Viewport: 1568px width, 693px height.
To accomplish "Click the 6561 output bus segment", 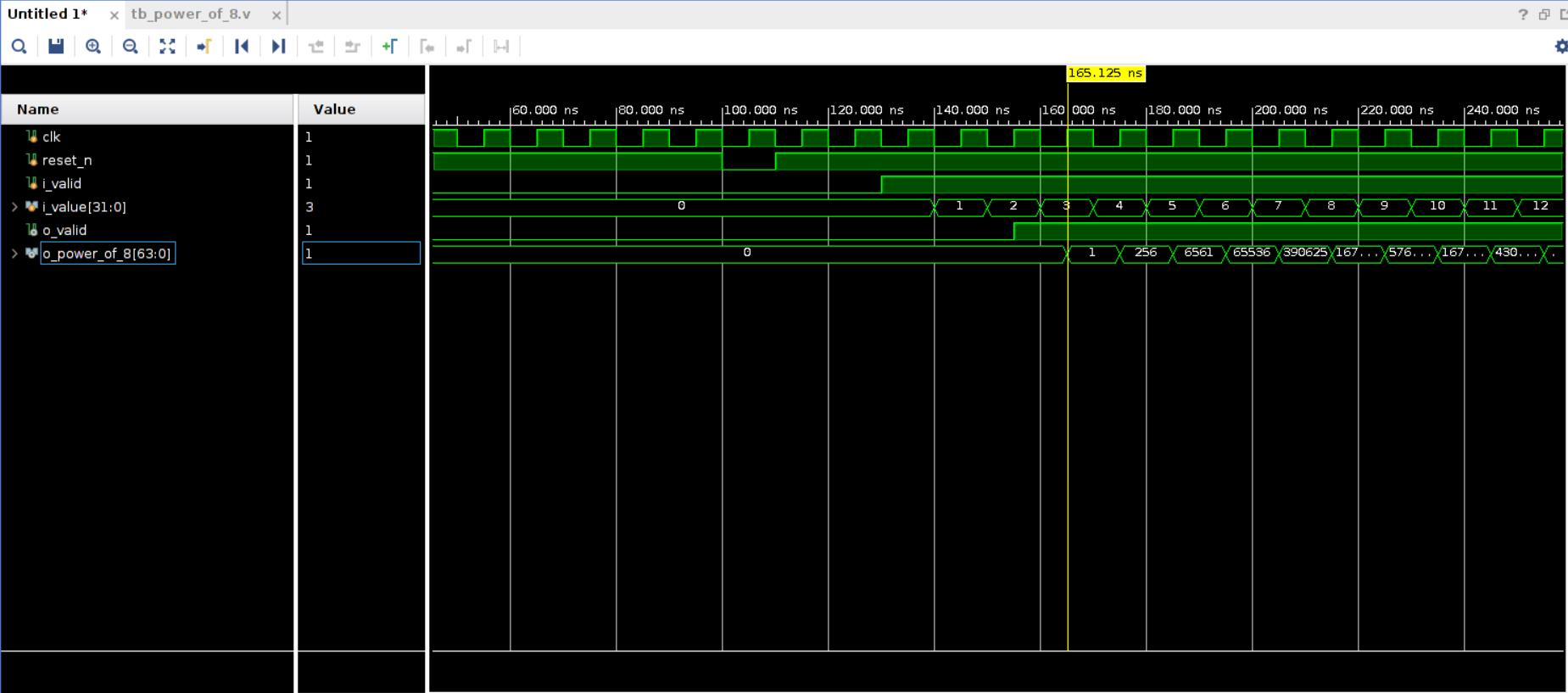I will click(x=1198, y=253).
